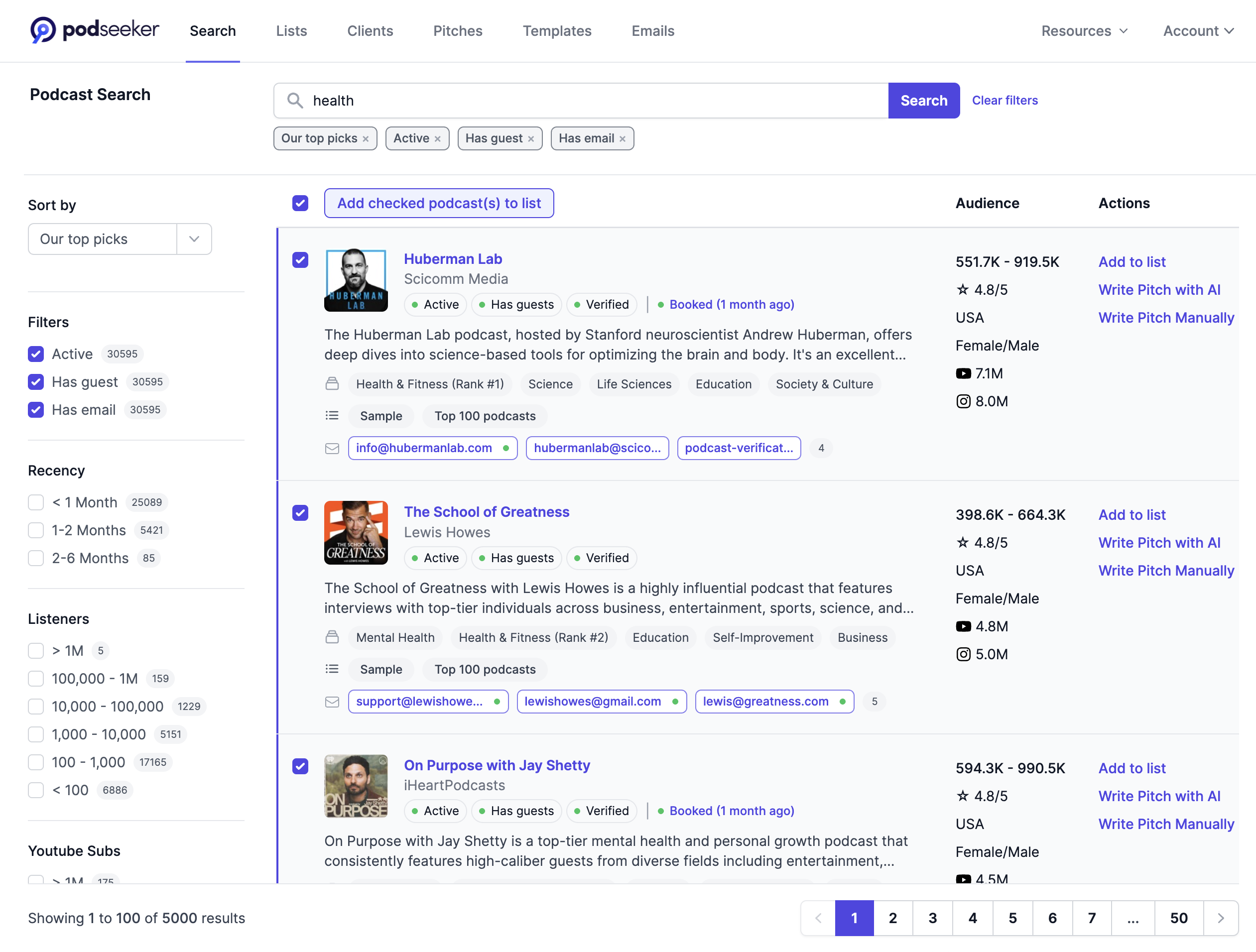Select info@hubermanlab.com email chip
This screenshot has height=952, width=1256.
(433, 448)
